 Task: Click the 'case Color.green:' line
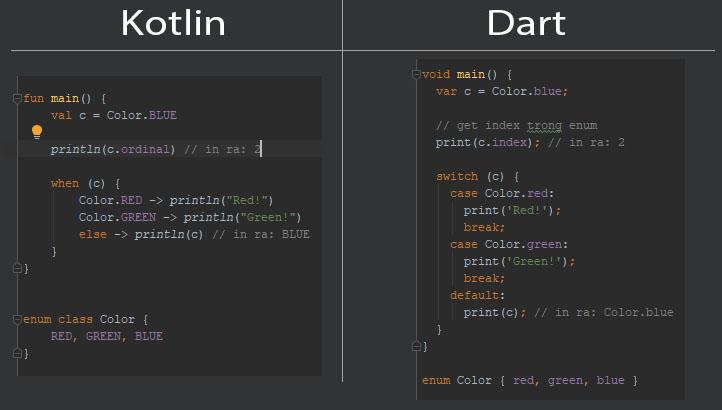point(509,244)
